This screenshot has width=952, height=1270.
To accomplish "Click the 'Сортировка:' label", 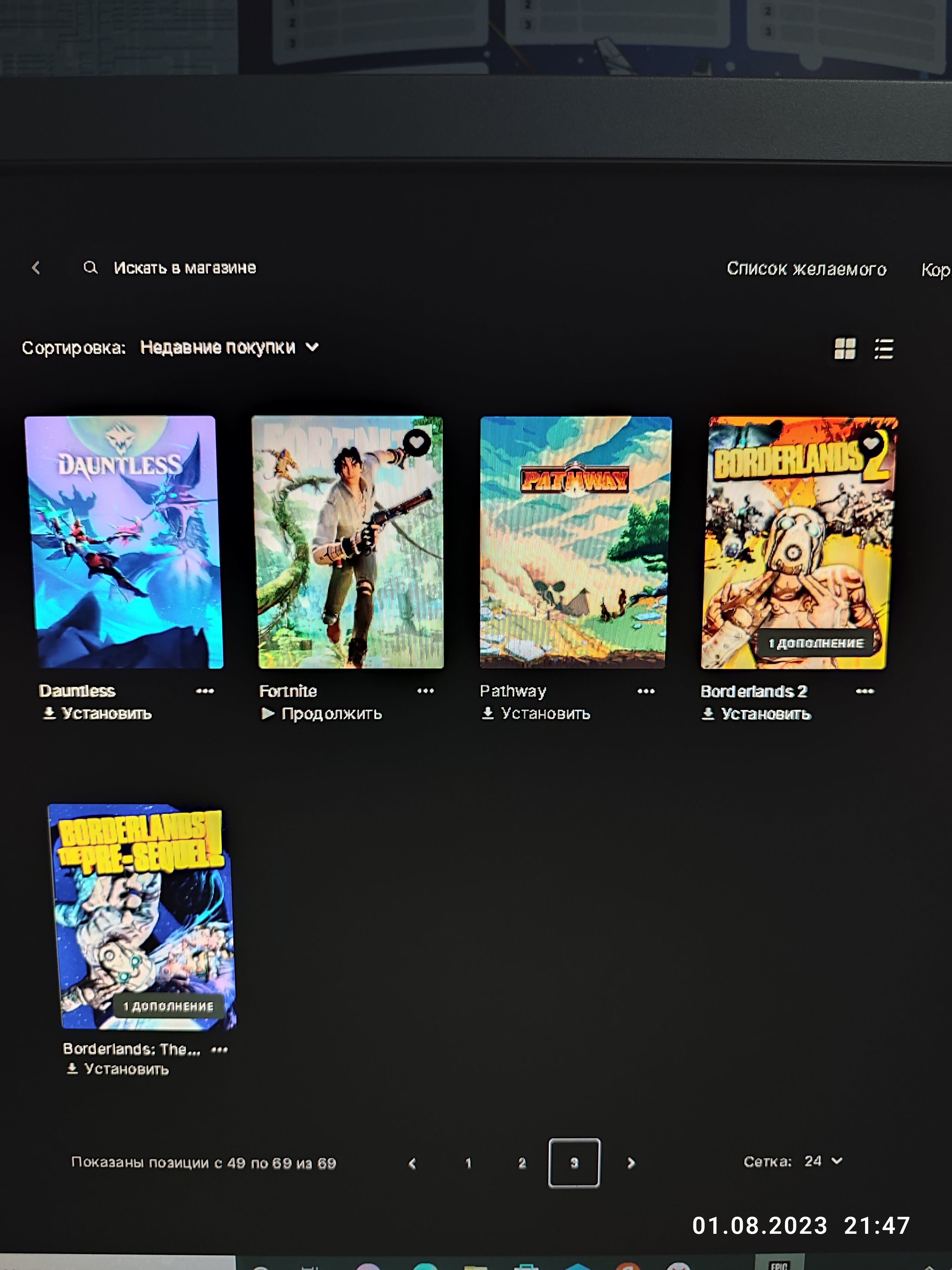I will [73, 348].
